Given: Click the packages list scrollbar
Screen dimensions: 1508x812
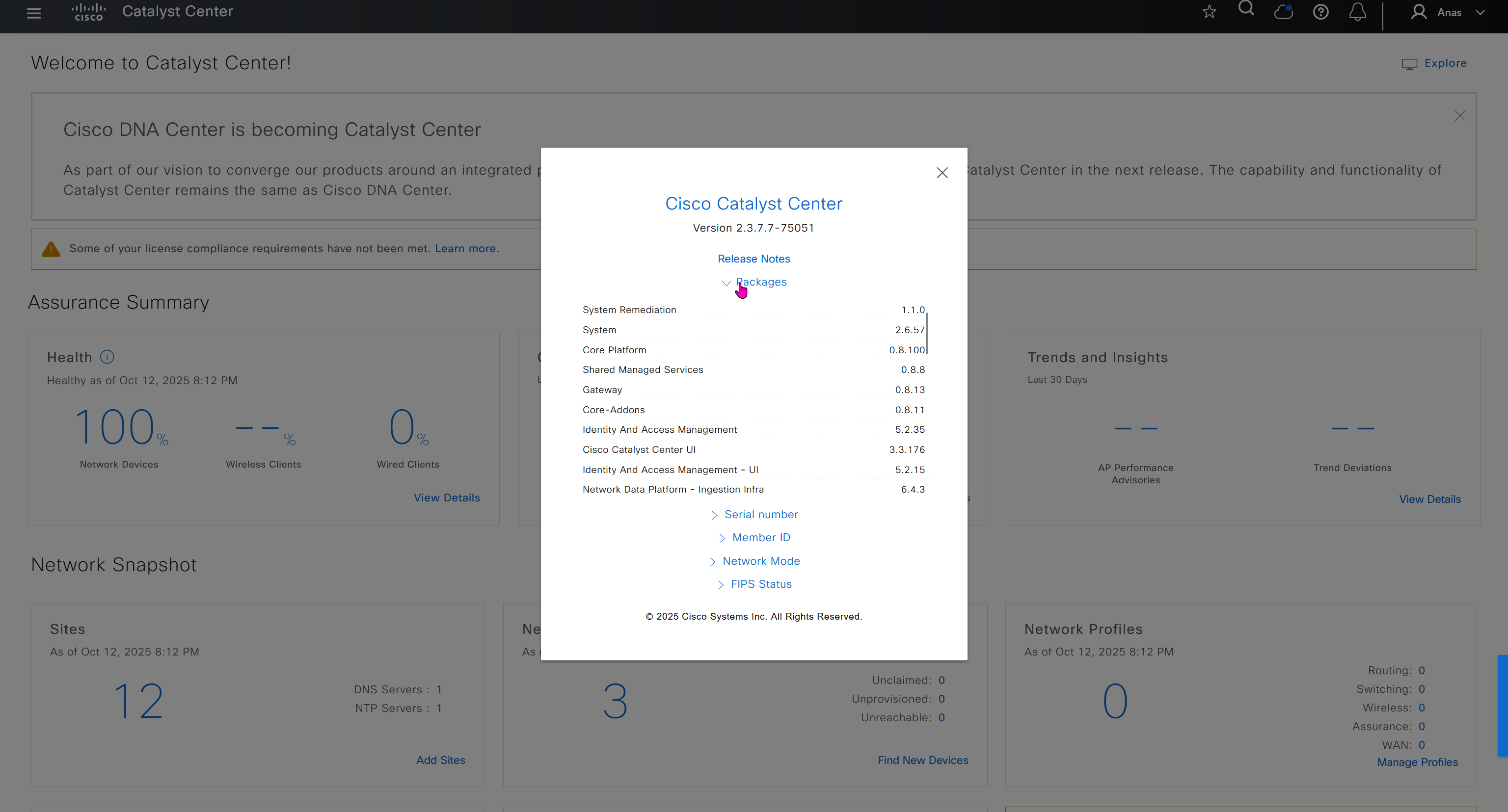Looking at the screenshot, I should pyautogui.click(x=927, y=334).
